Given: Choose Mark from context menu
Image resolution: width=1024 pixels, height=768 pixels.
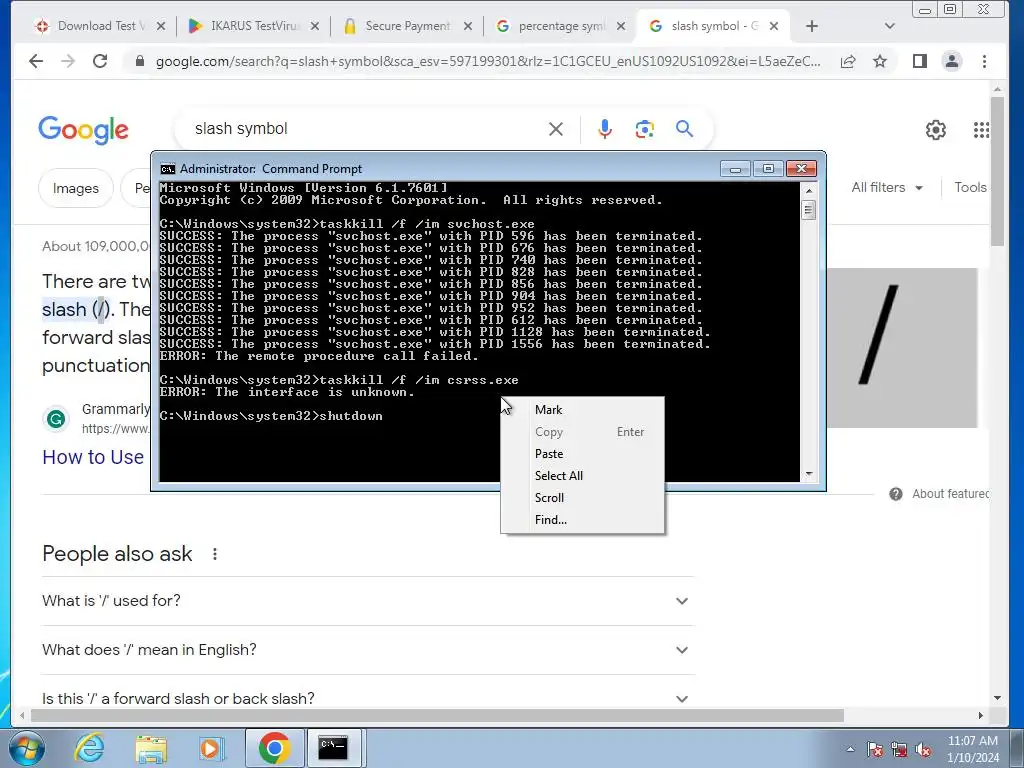Looking at the screenshot, I should coord(583,410).
